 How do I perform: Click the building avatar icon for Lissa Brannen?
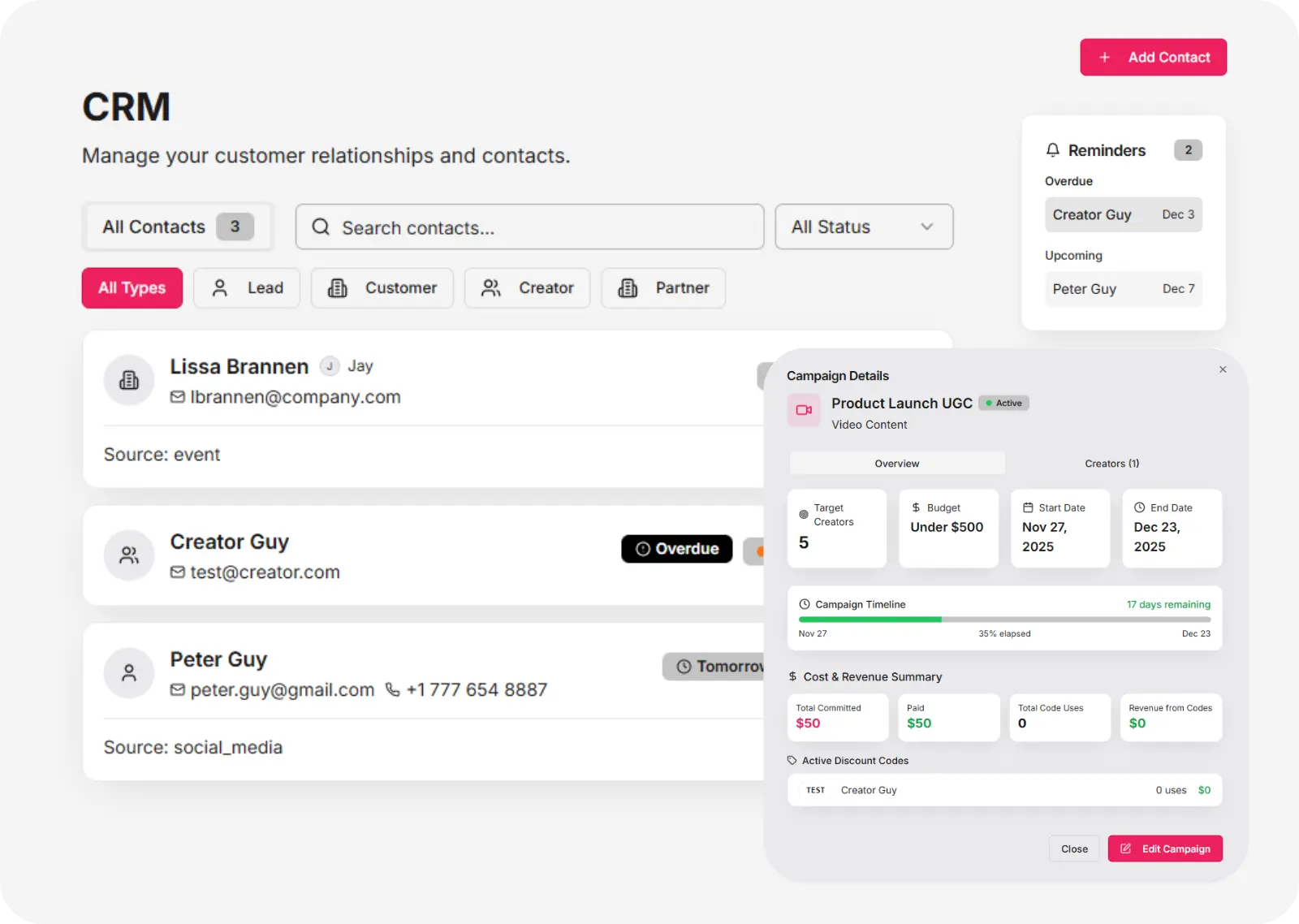[x=129, y=380]
